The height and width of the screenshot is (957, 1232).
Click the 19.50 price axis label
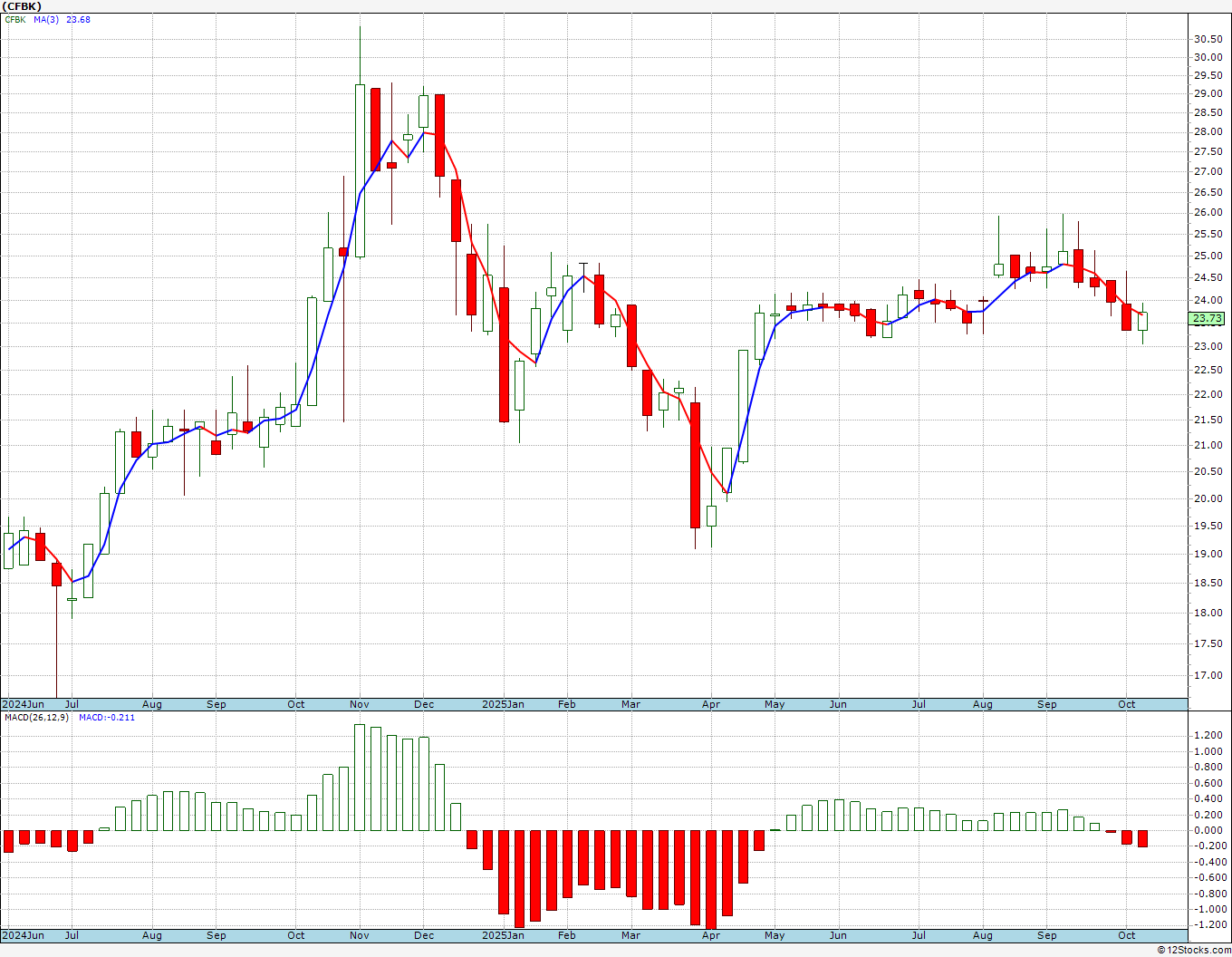pyautogui.click(x=1207, y=526)
